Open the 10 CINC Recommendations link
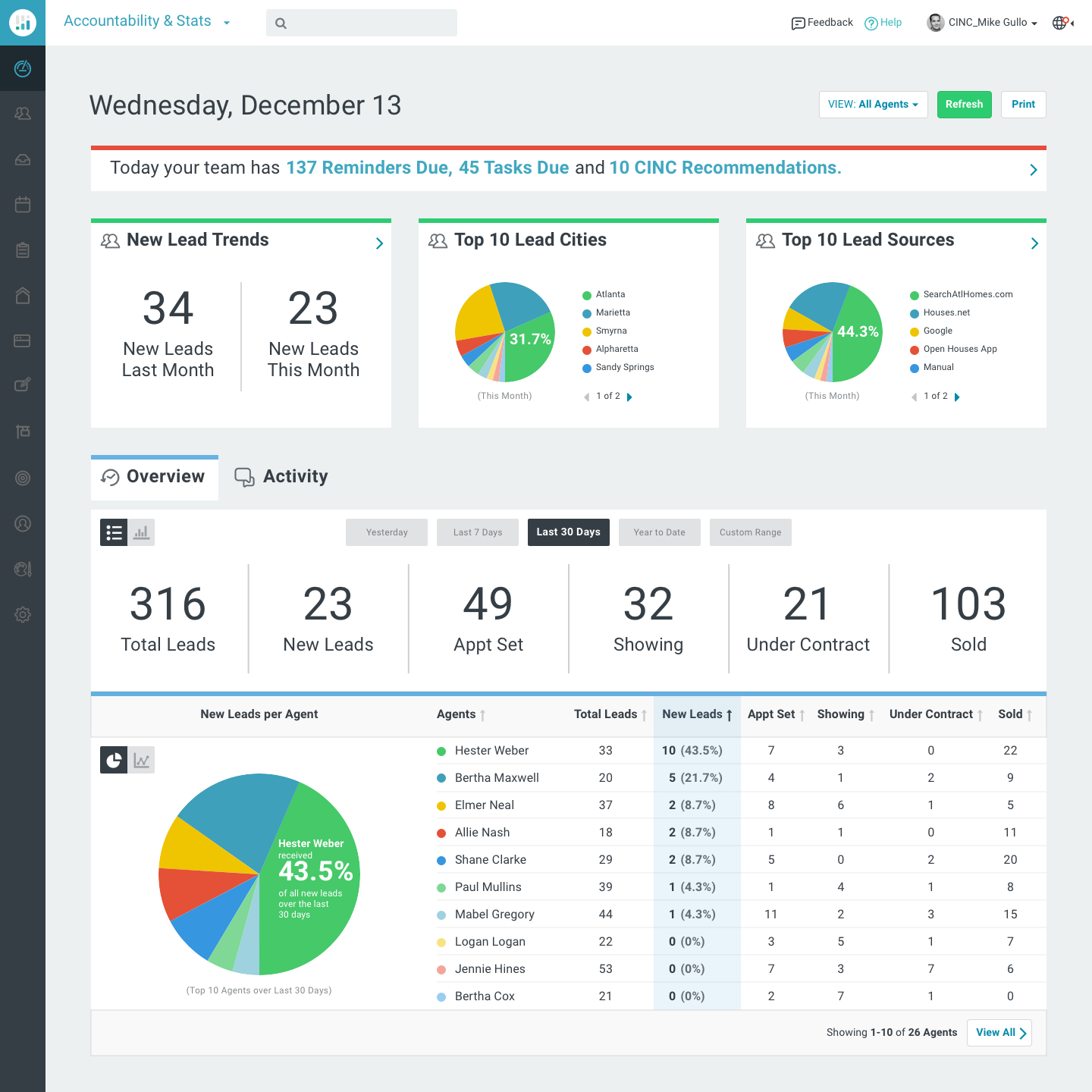This screenshot has height=1092, width=1092. point(725,168)
